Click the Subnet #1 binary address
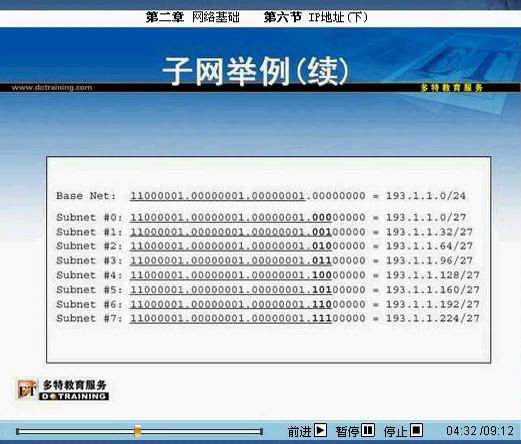This screenshot has width=521, height=444. tap(248, 232)
